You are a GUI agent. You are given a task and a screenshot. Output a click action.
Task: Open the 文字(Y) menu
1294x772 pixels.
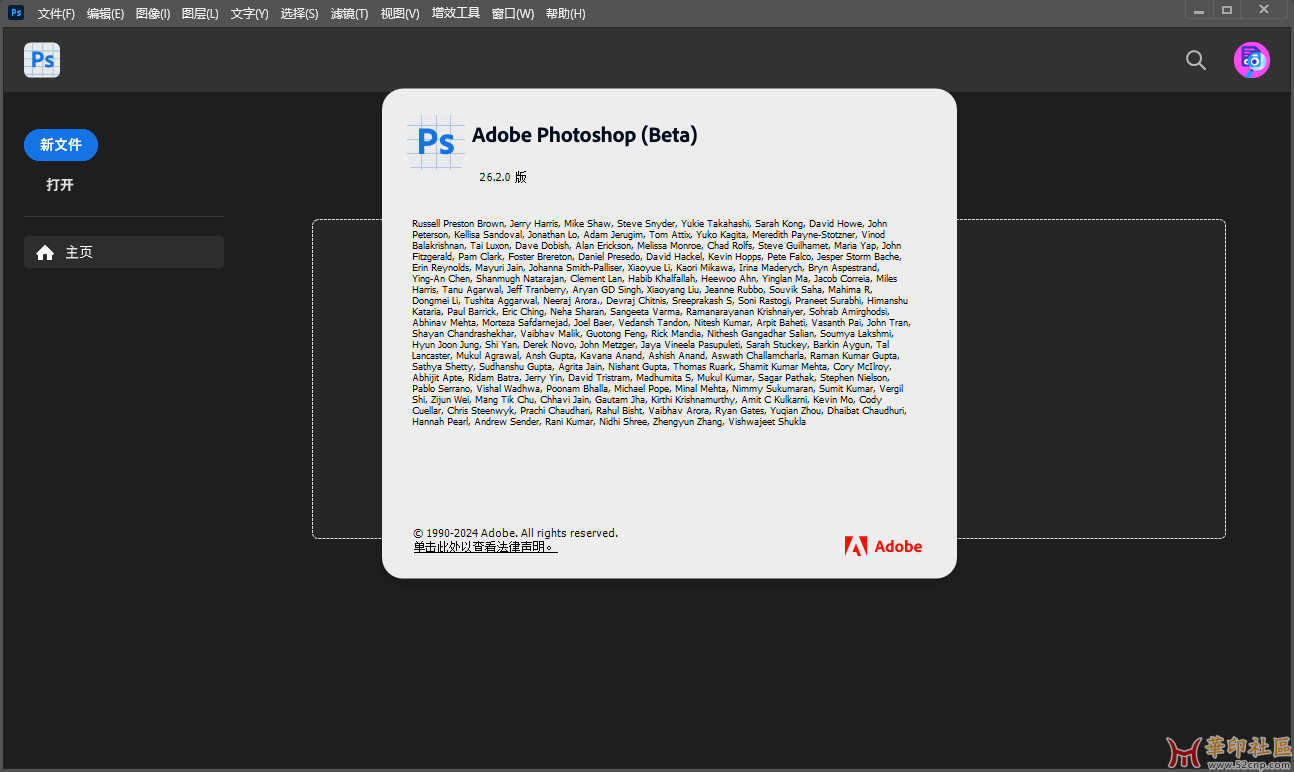249,14
